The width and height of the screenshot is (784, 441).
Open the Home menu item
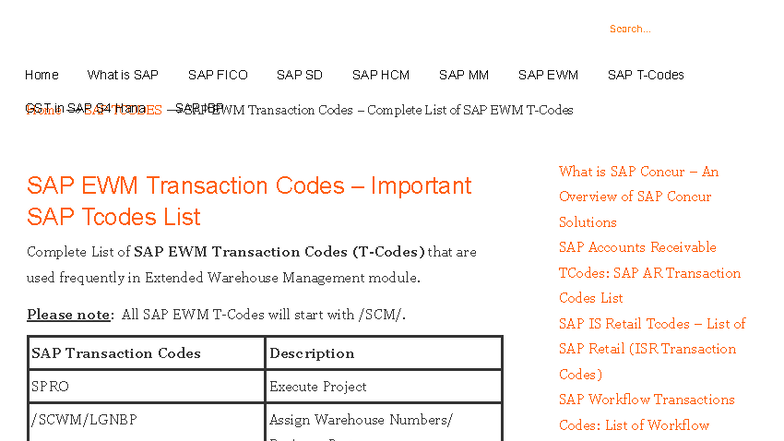(42, 75)
